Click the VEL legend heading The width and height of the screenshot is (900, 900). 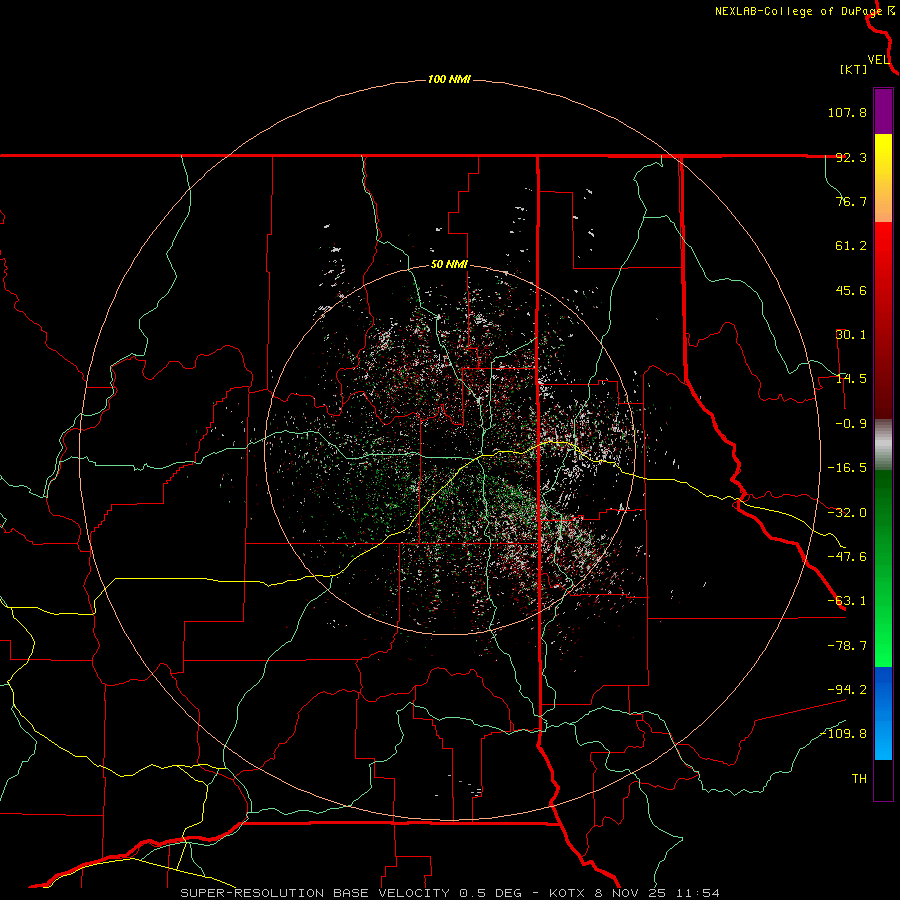878,59
